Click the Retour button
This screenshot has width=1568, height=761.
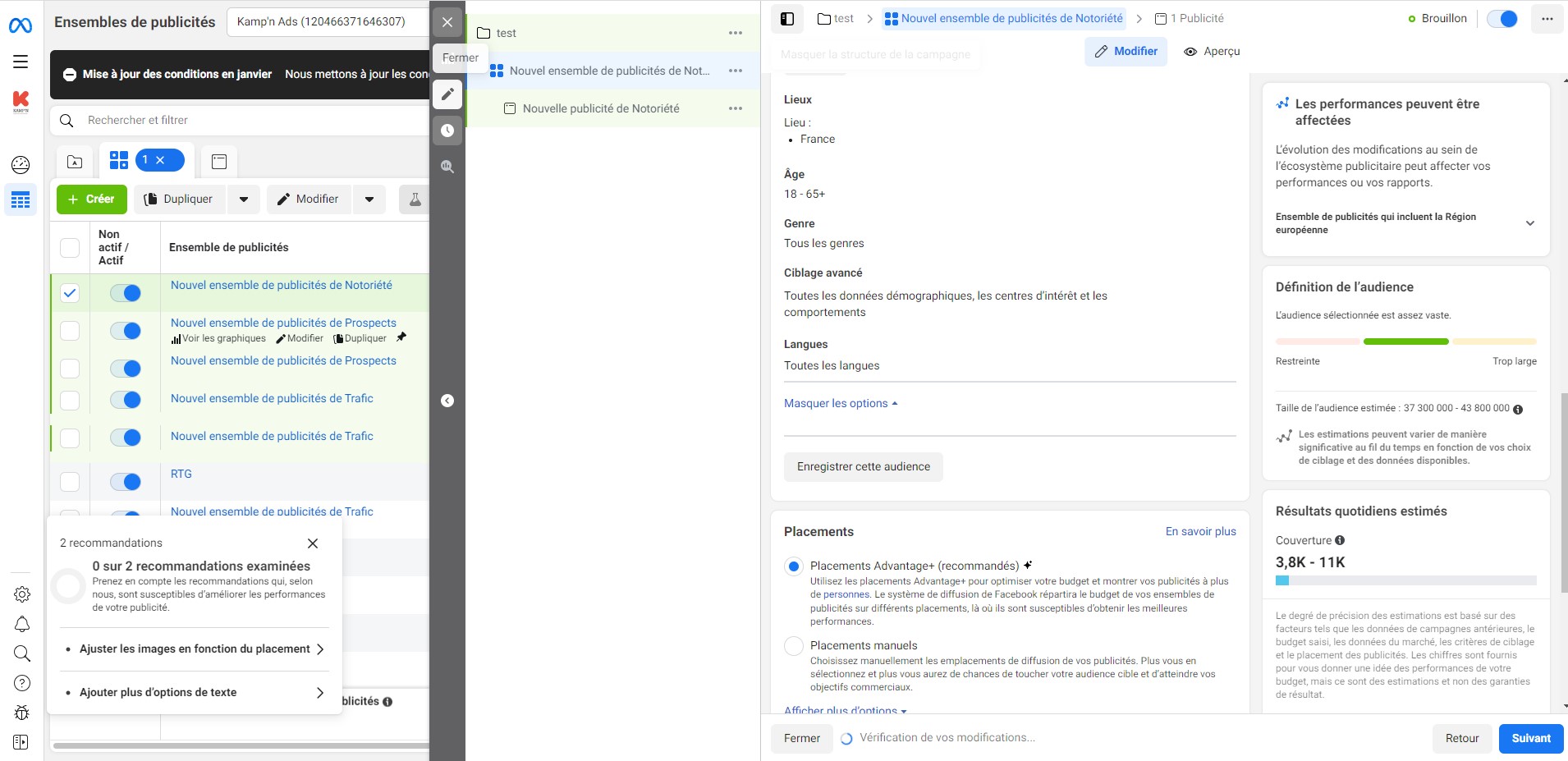tap(1462, 738)
